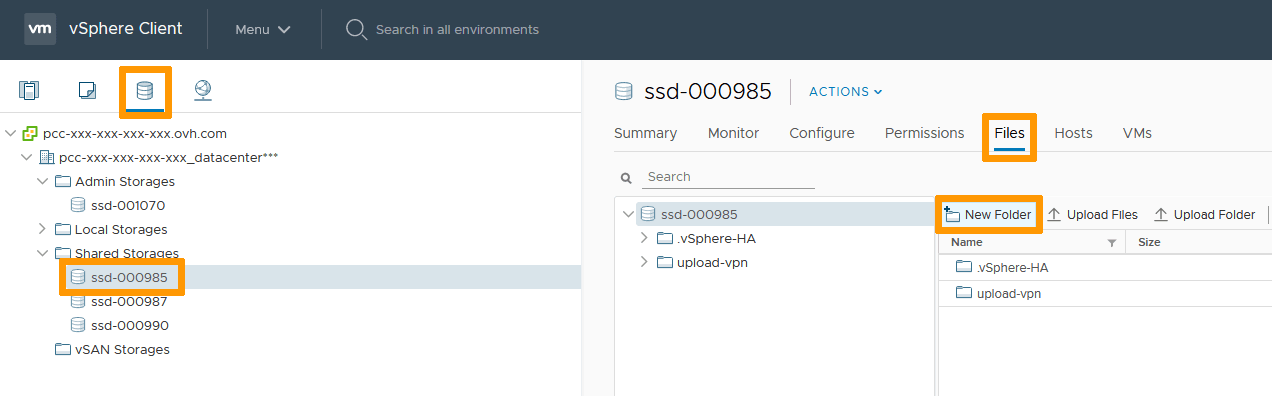Click the datastore icon beside ssd-000985 title
The width and height of the screenshot is (1272, 396).
[x=624, y=91]
